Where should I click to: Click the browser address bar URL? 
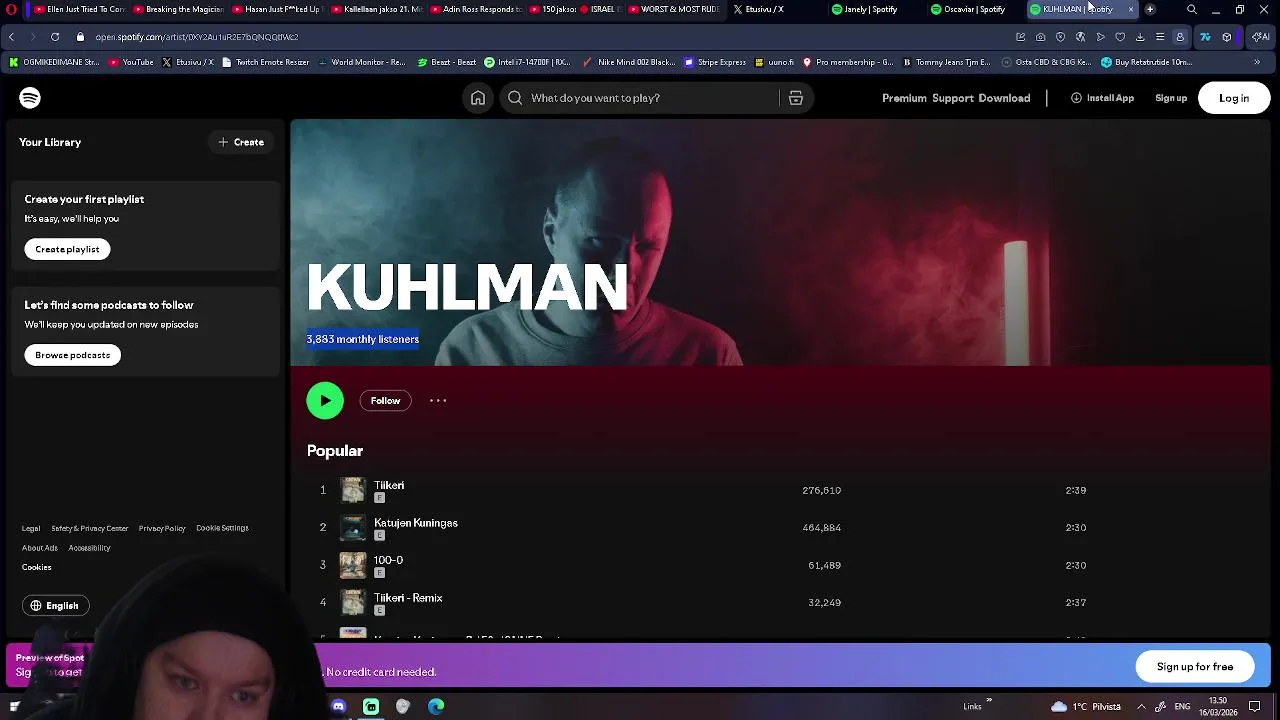(x=197, y=37)
